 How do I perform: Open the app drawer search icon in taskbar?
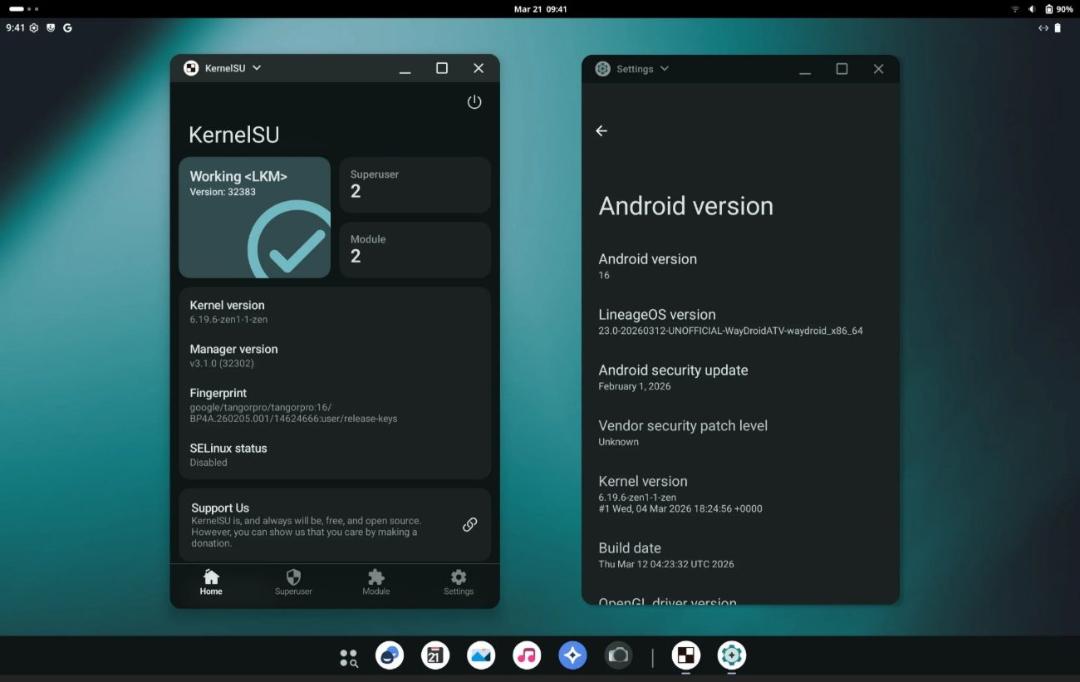click(x=349, y=657)
